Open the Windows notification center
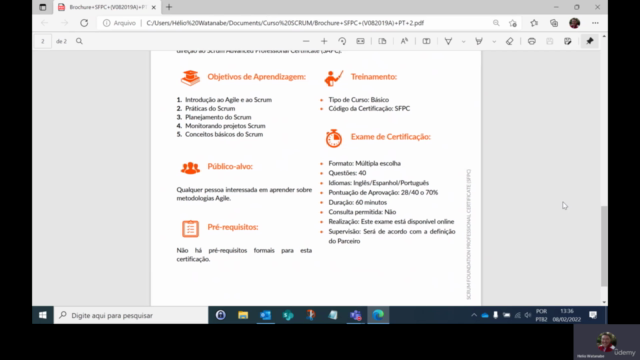 point(593,315)
